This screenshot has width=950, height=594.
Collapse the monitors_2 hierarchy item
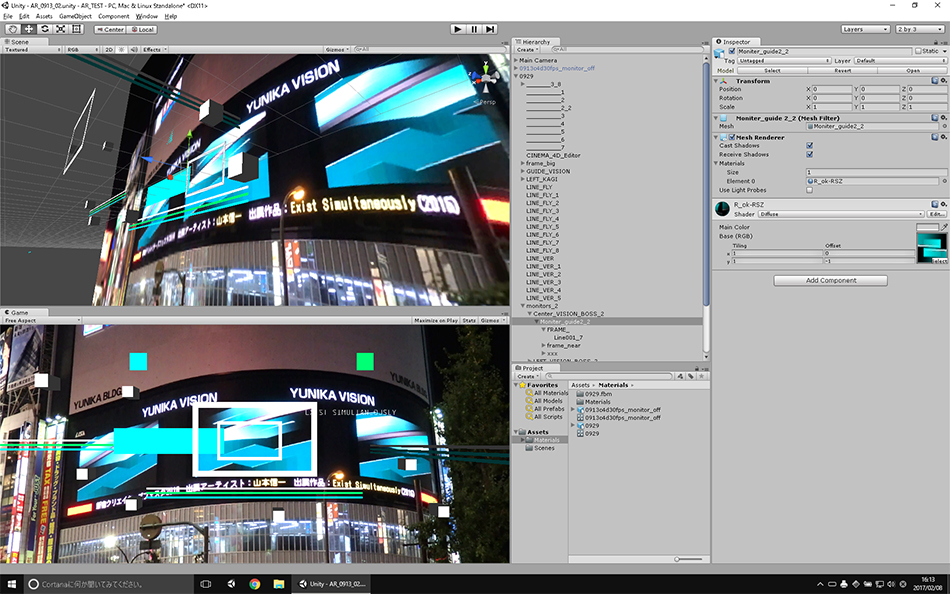[x=523, y=306]
